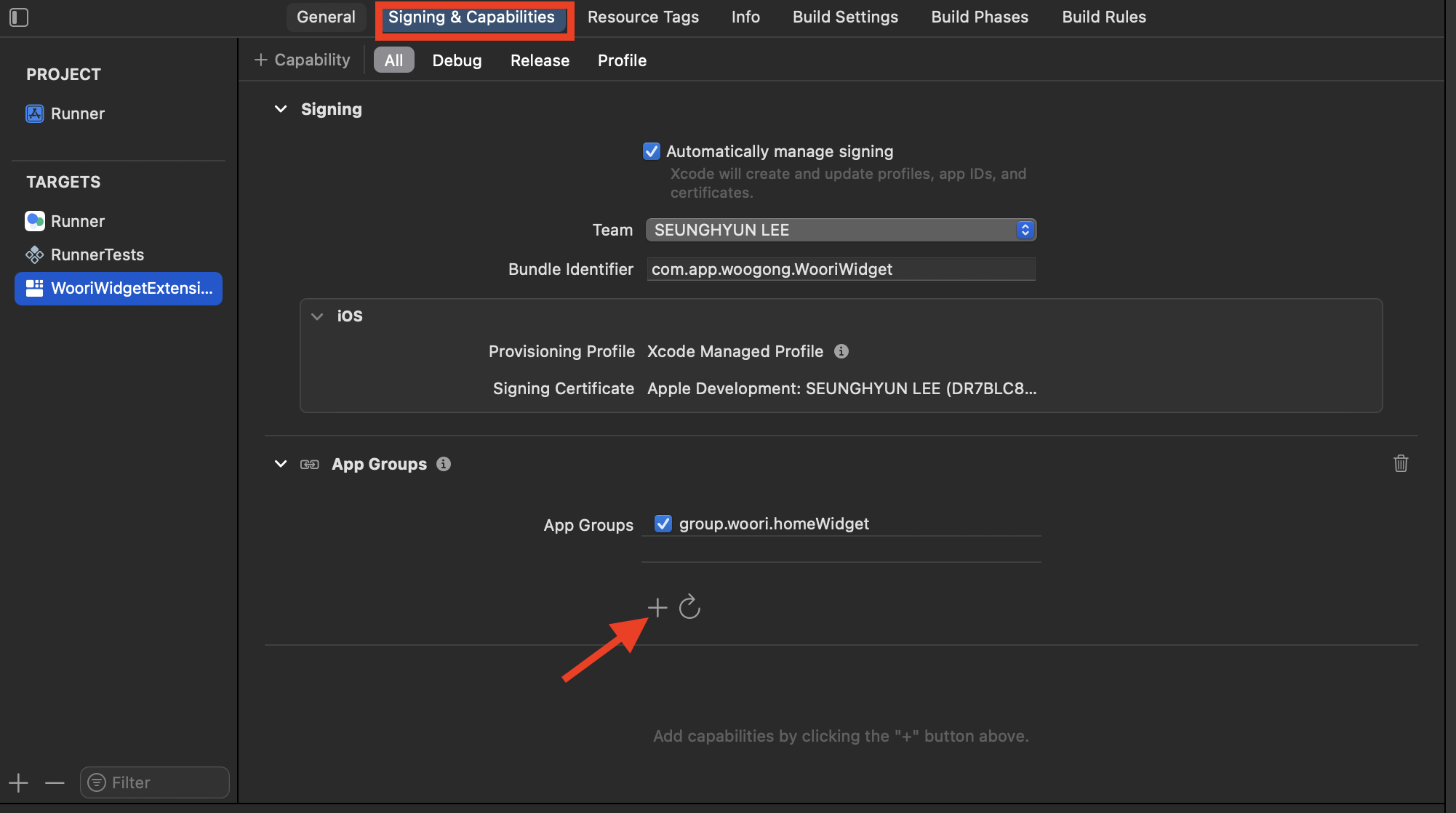The image size is (1456, 813).
Task: Uncheck Automatically manage signing
Action: (652, 151)
